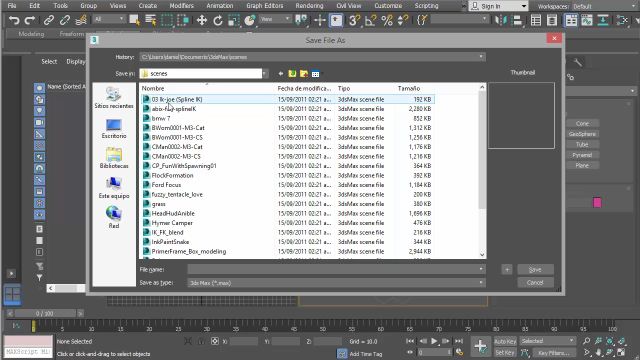
Task: Click the Redo arrow icon
Action: point(29,20)
